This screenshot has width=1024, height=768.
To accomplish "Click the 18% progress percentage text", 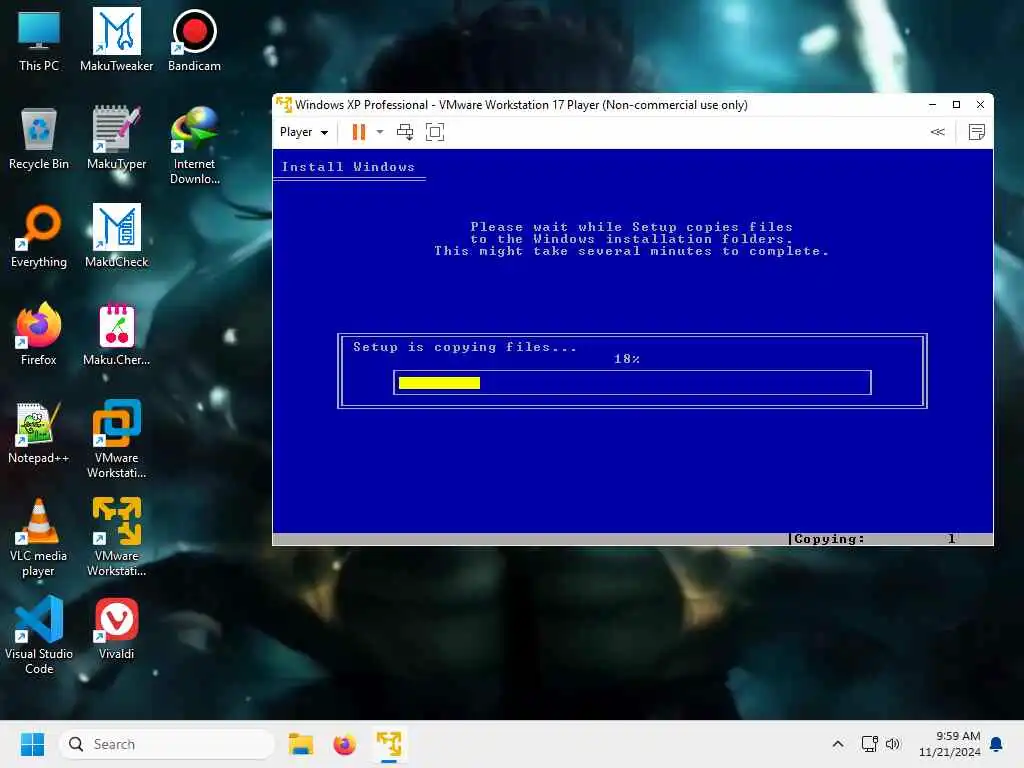I will 627,359.
